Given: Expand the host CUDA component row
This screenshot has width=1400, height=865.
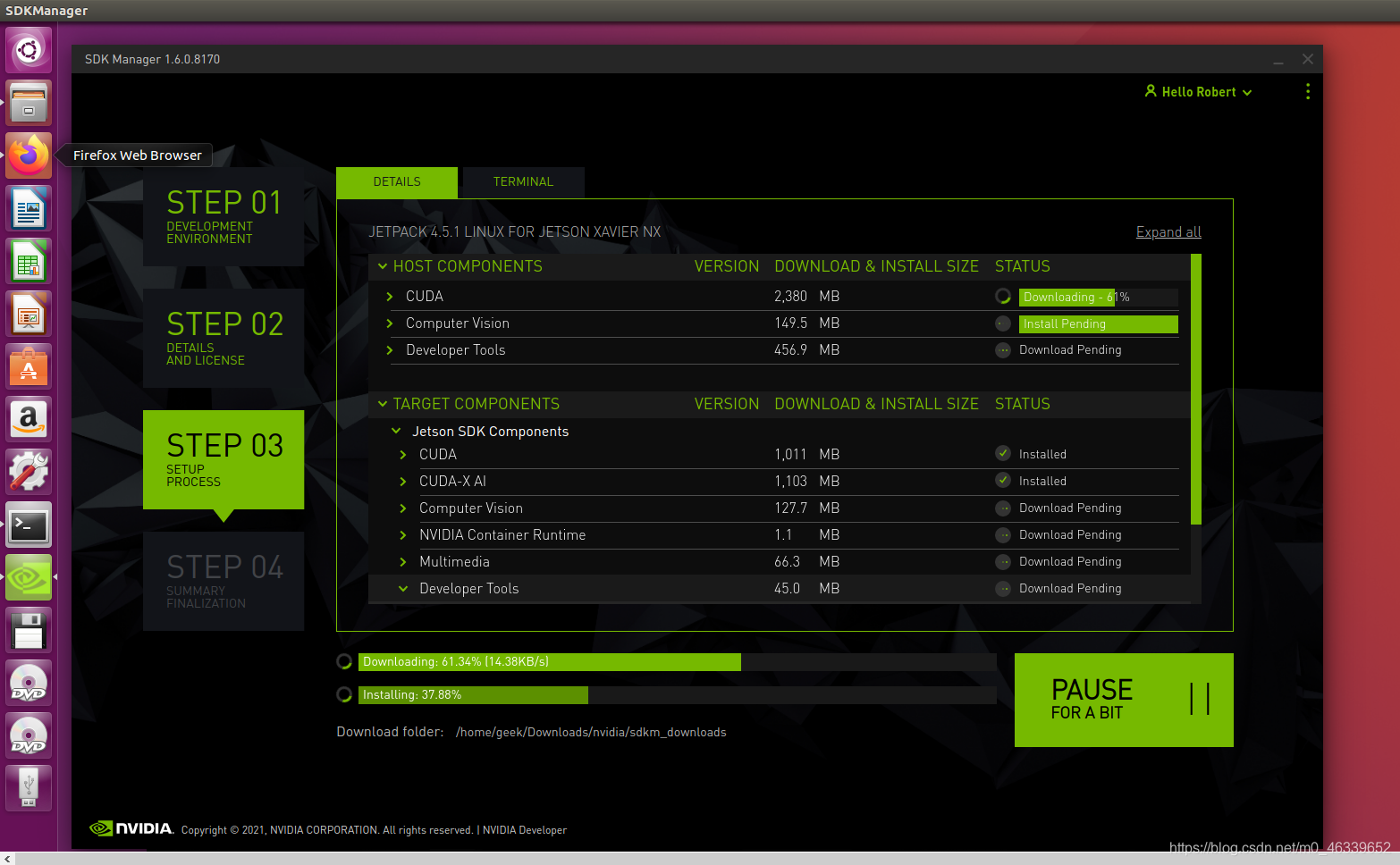Looking at the screenshot, I should point(390,297).
